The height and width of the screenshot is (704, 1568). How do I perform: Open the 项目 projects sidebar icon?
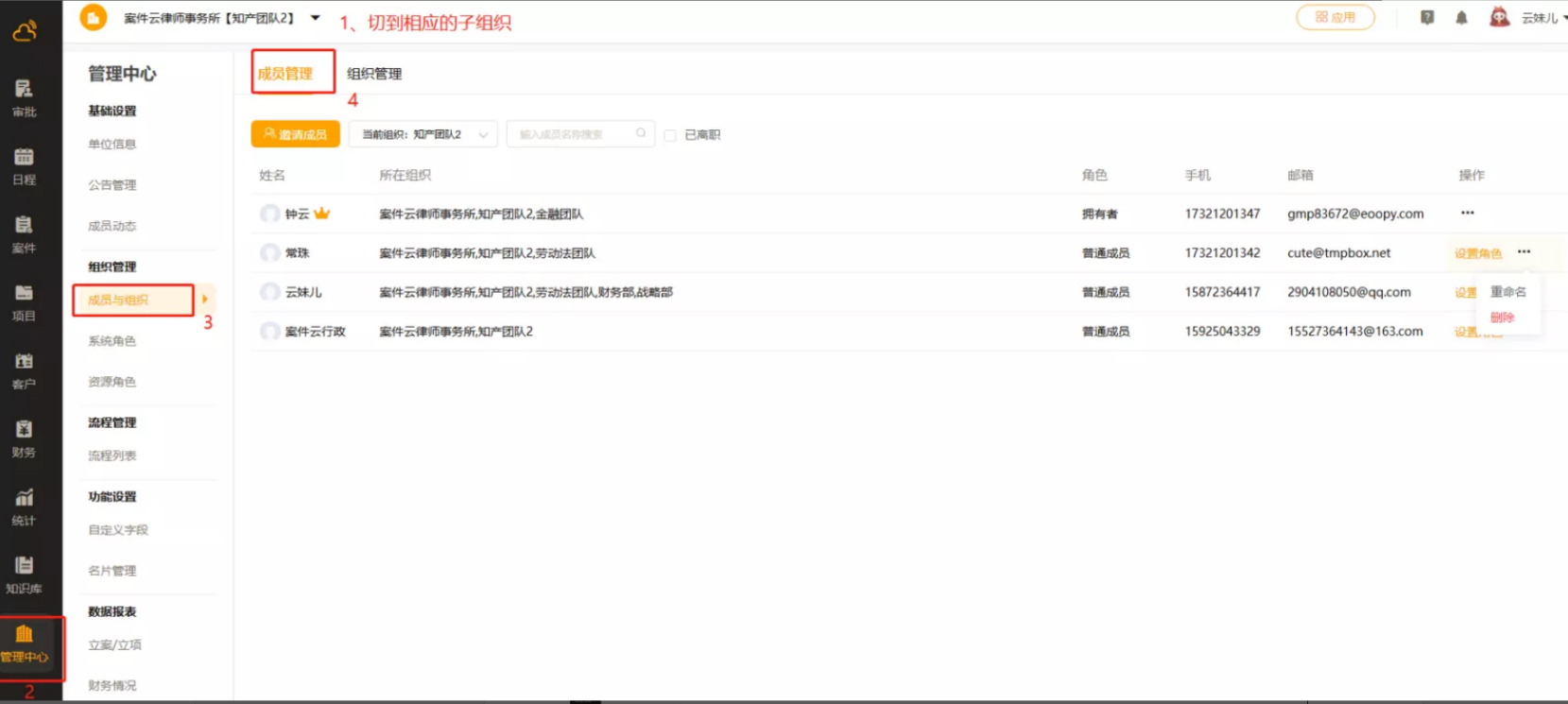[x=24, y=301]
